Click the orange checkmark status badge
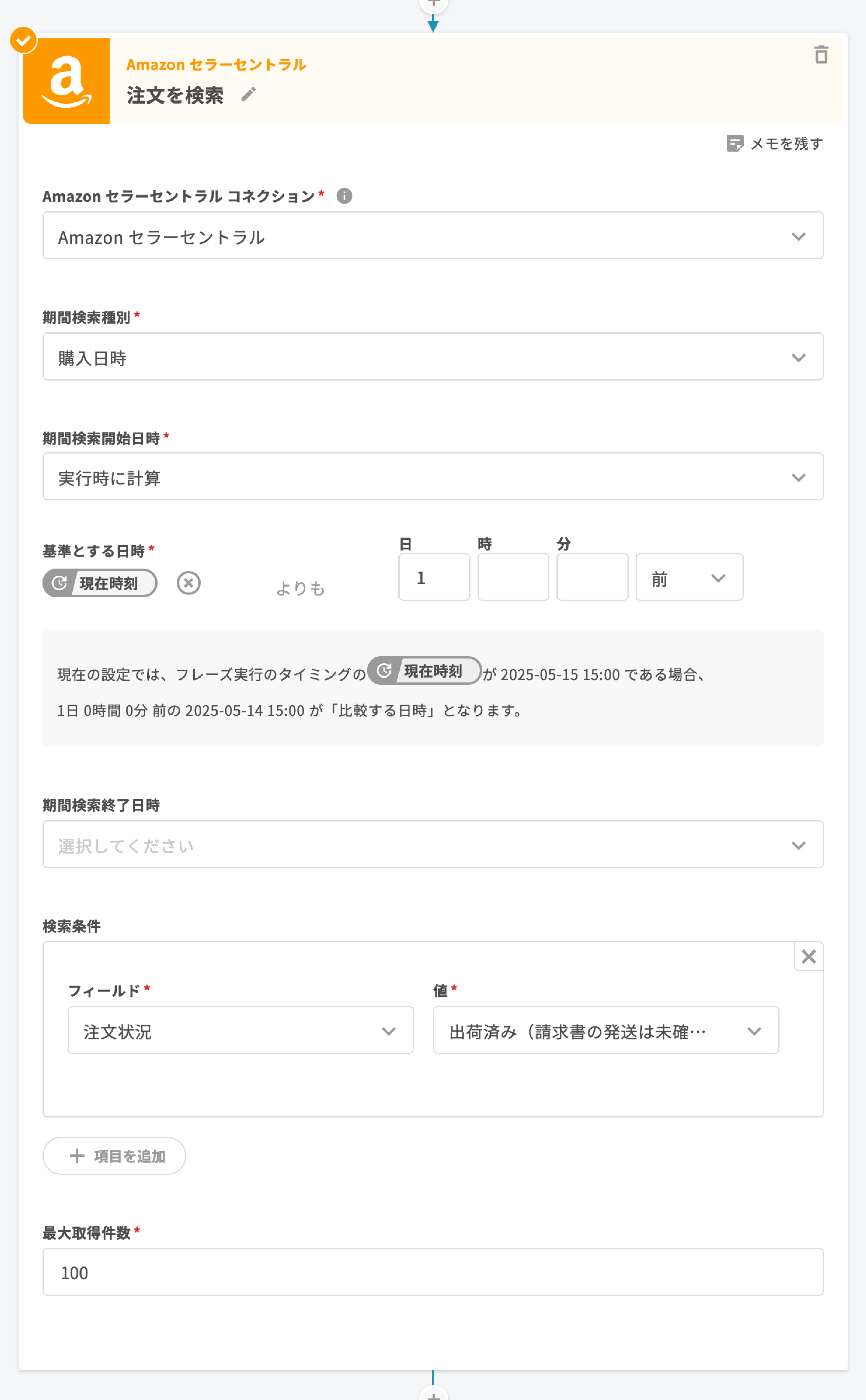This screenshot has width=866, height=1400. tap(23, 40)
